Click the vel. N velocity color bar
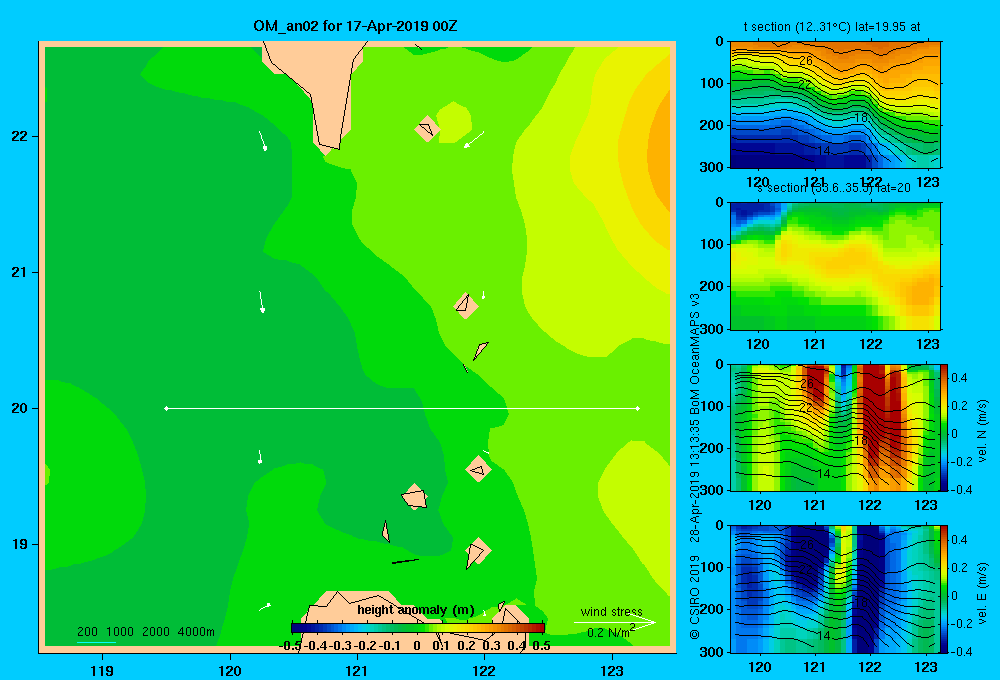1000x680 pixels. click(944, 427)
